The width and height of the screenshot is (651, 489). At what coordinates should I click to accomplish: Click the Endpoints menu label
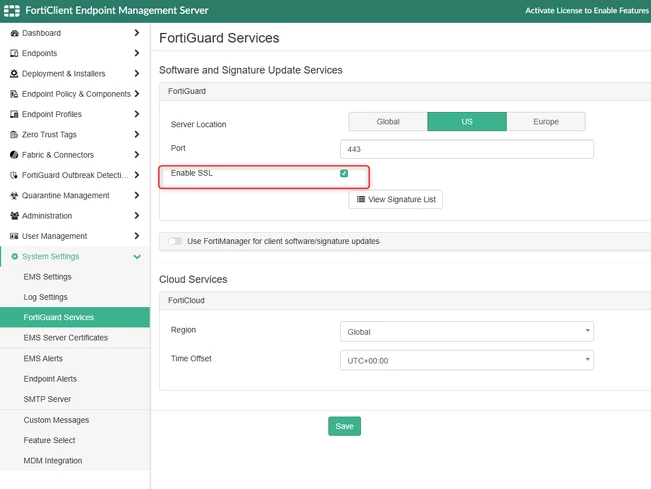39,54
